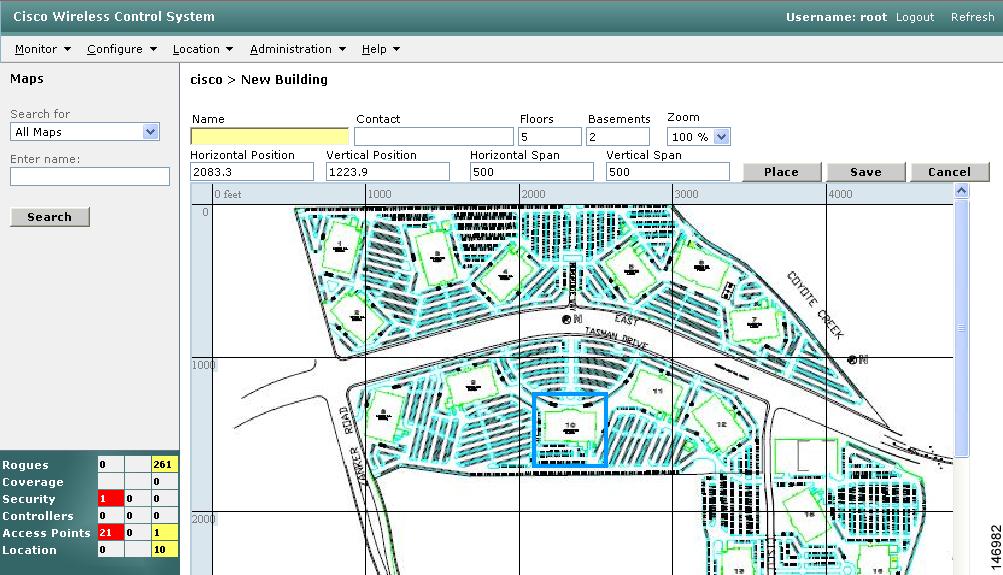
Task: Click the Rogues alarm label
Action: pos(25,465)
